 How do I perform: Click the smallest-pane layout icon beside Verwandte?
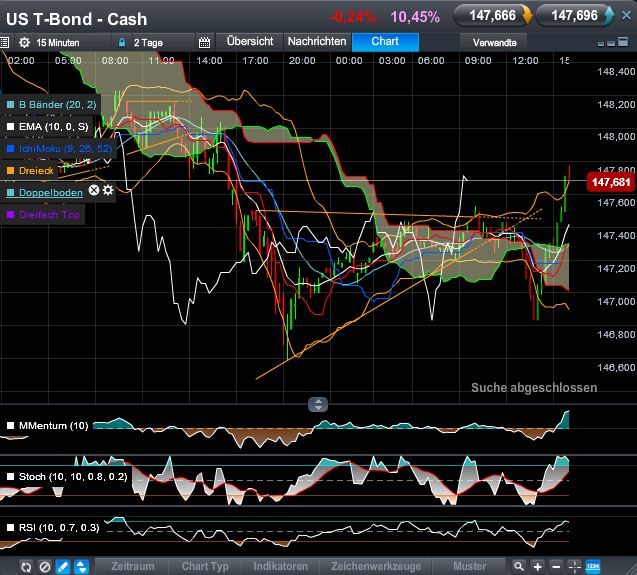pos(601,44)
